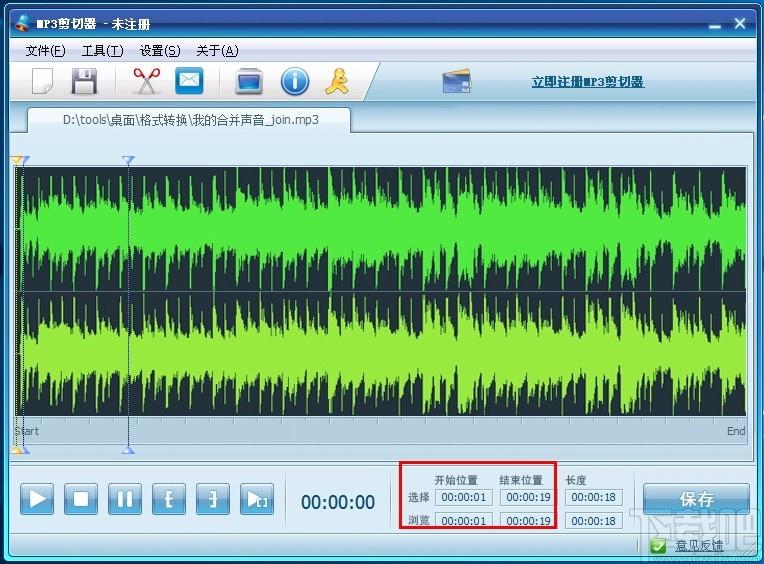
Task: Click the Start label on the timeline
Action: (x=27, y=431)
